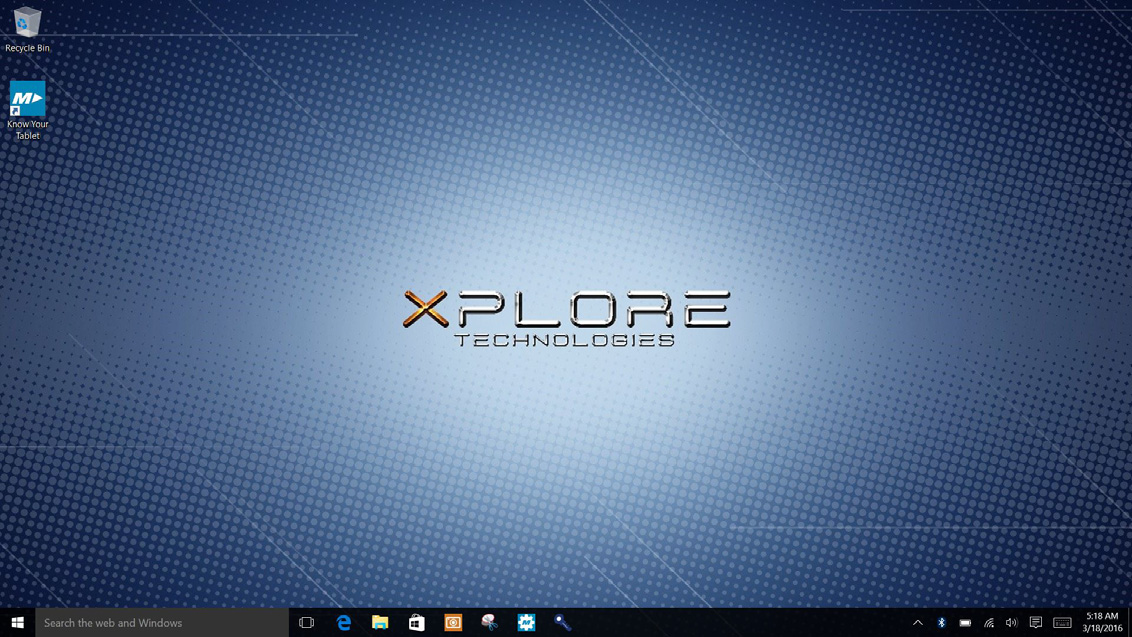Show hidden system tray icons
The width and height of the screenshot is (1132, 637).
pos(918,623)
